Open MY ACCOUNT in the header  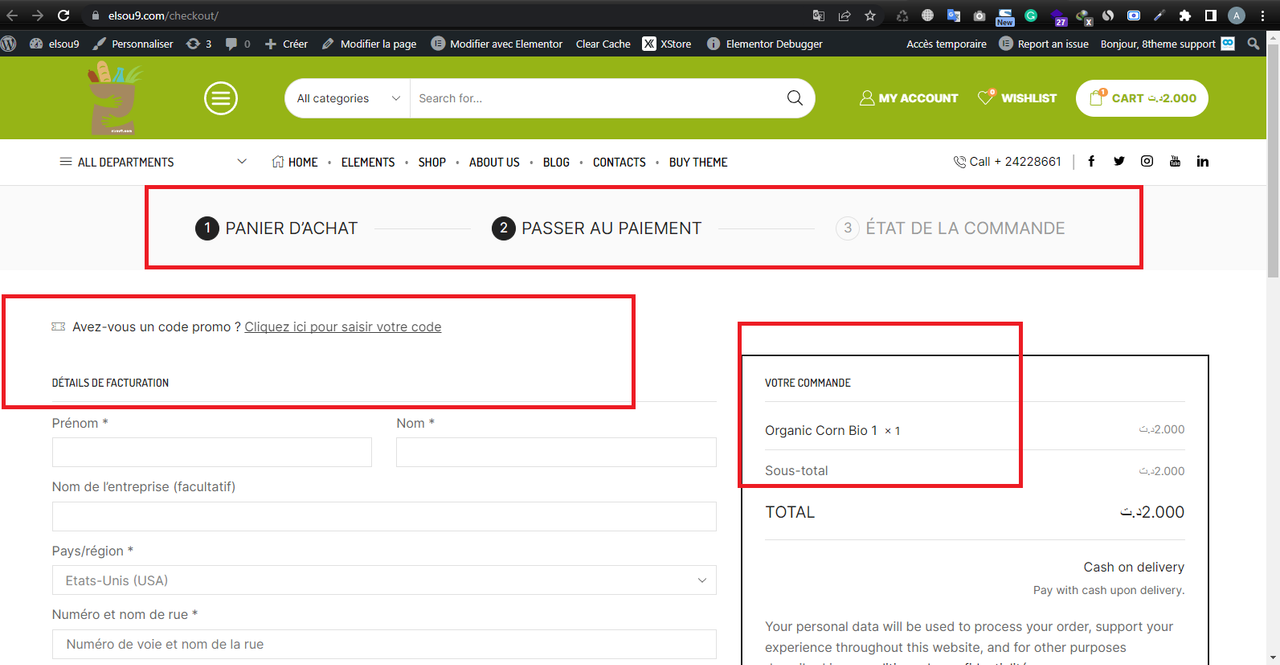[909, 98]
